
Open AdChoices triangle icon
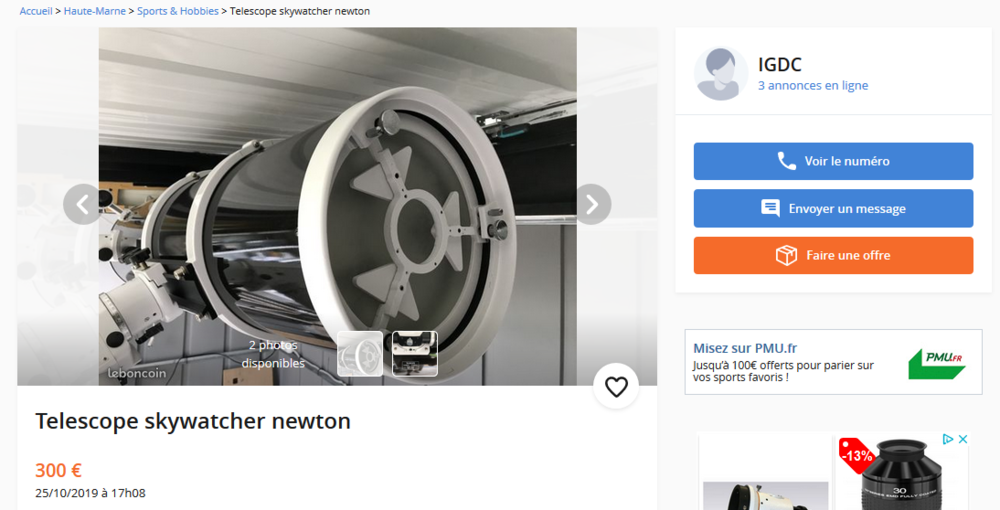click(x=948, y=439)
